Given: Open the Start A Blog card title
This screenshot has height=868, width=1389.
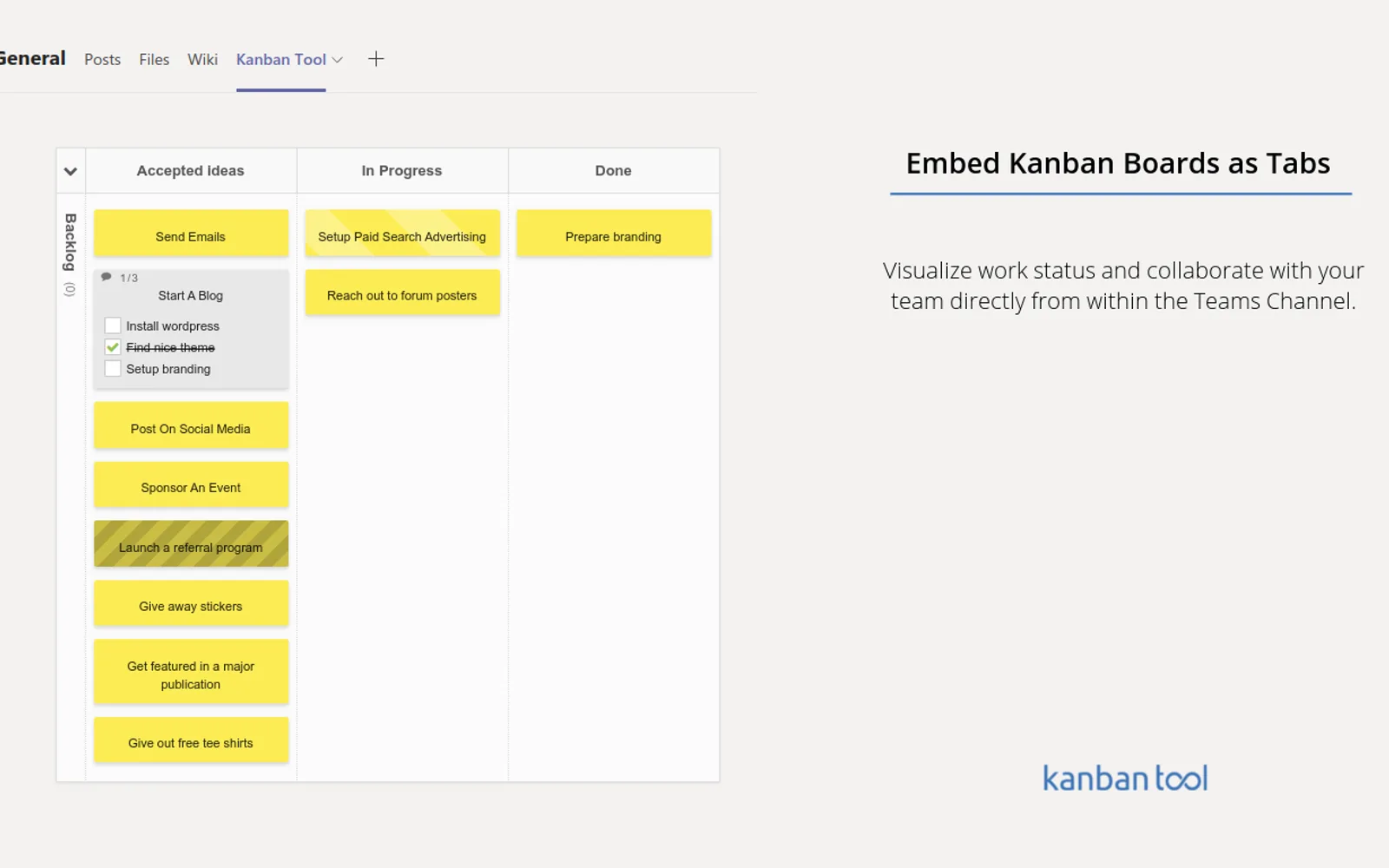Looking at the screenshot, I should 190,296.
